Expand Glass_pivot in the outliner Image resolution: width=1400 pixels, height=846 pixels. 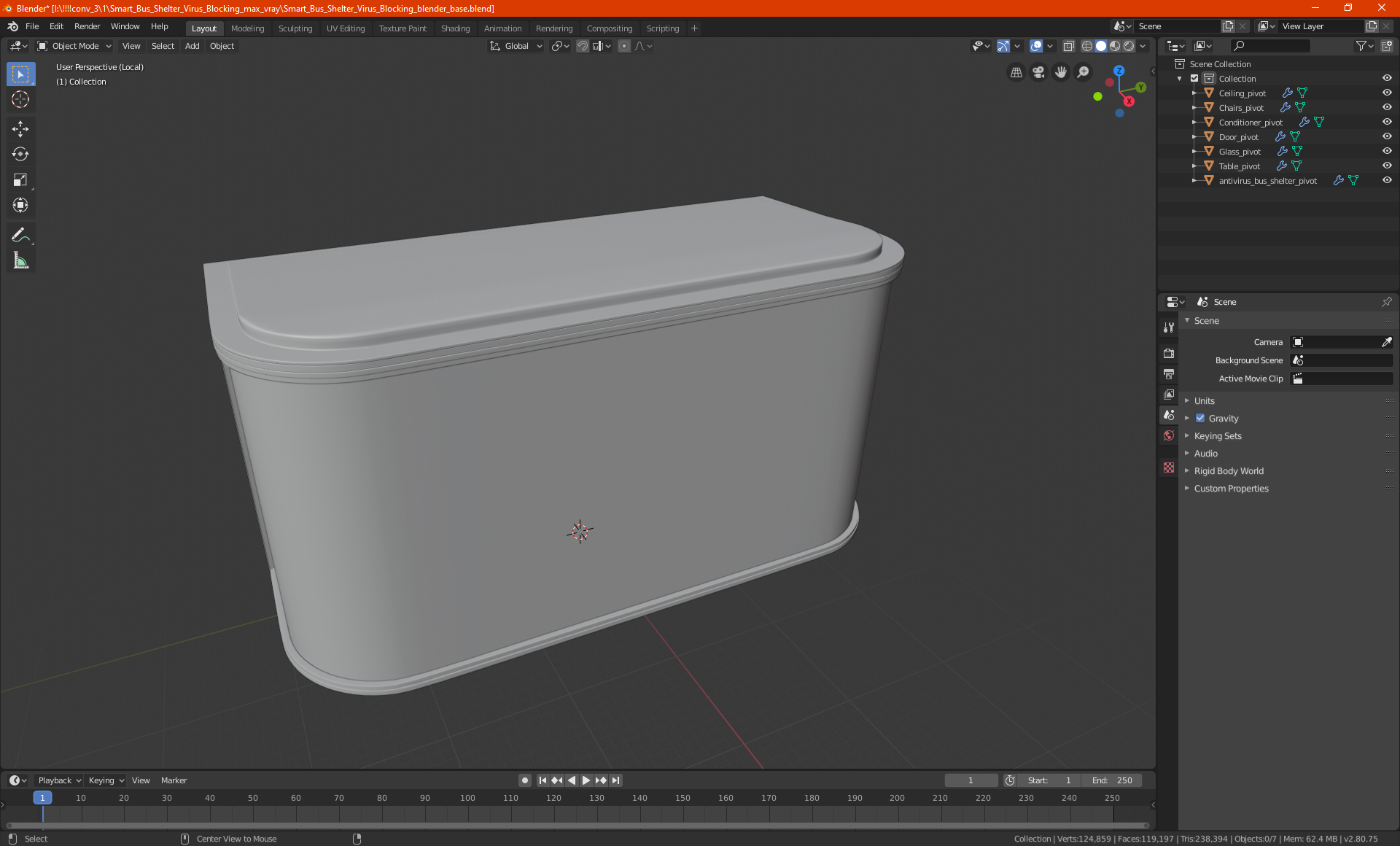pyautogui.click(x=1194, y=151)
